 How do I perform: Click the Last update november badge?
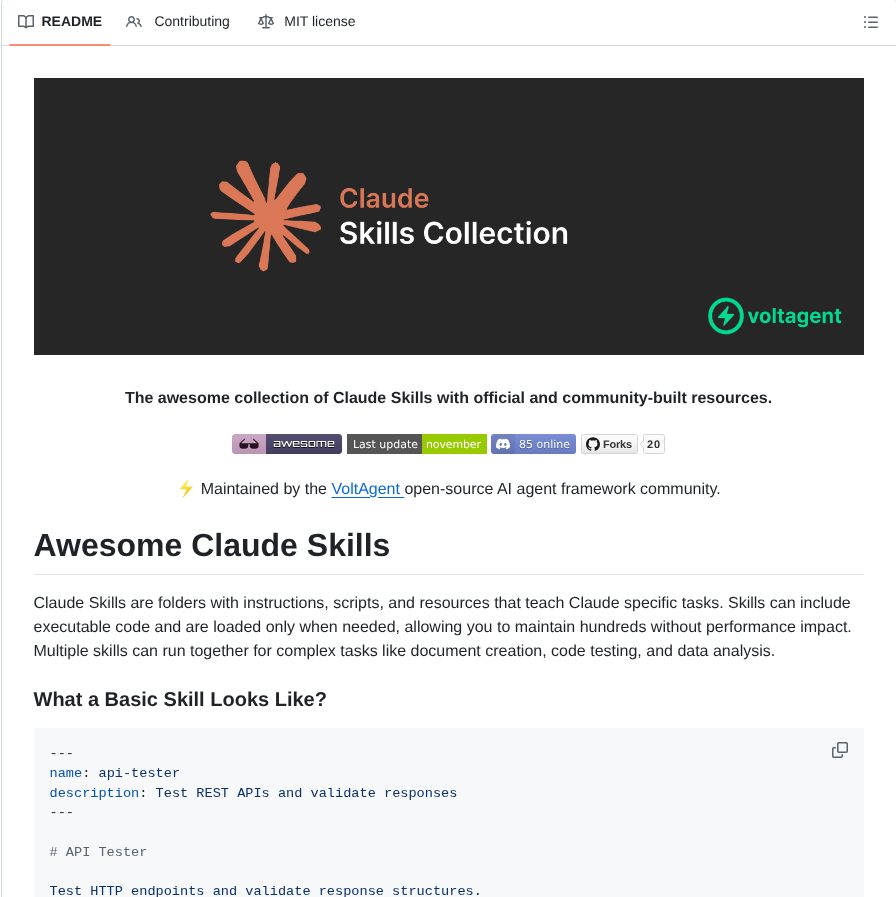pos(416,444)
